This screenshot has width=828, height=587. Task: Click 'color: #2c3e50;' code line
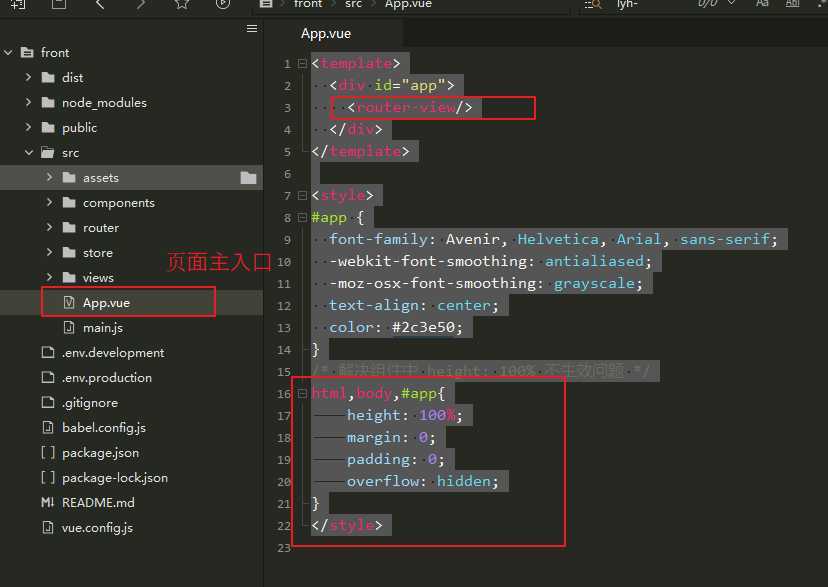[x=396, y=328]
